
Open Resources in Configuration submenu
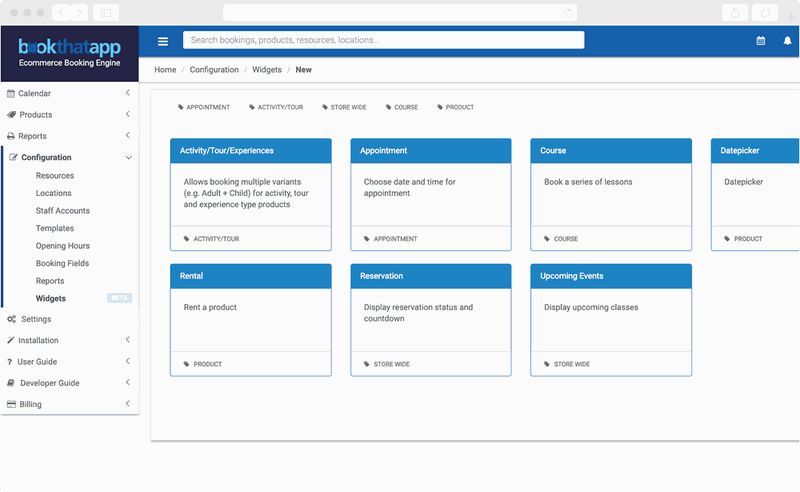(55, 176)
